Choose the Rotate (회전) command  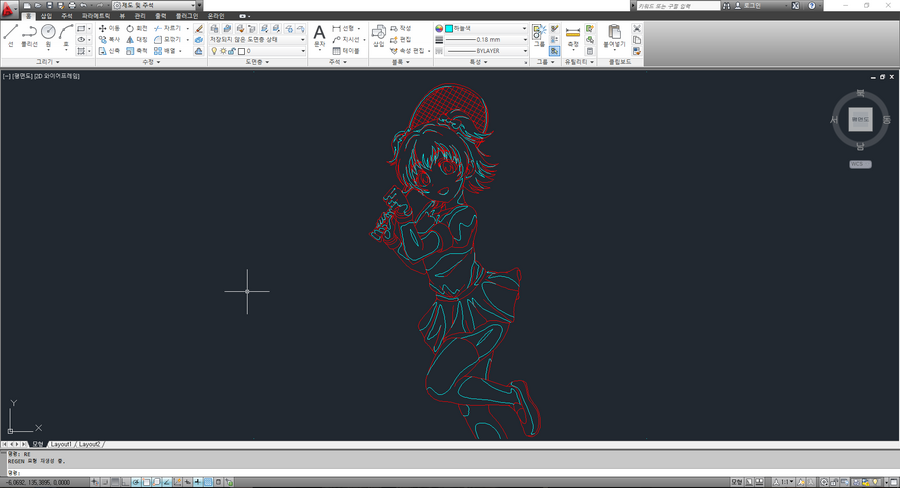(137, 28)
